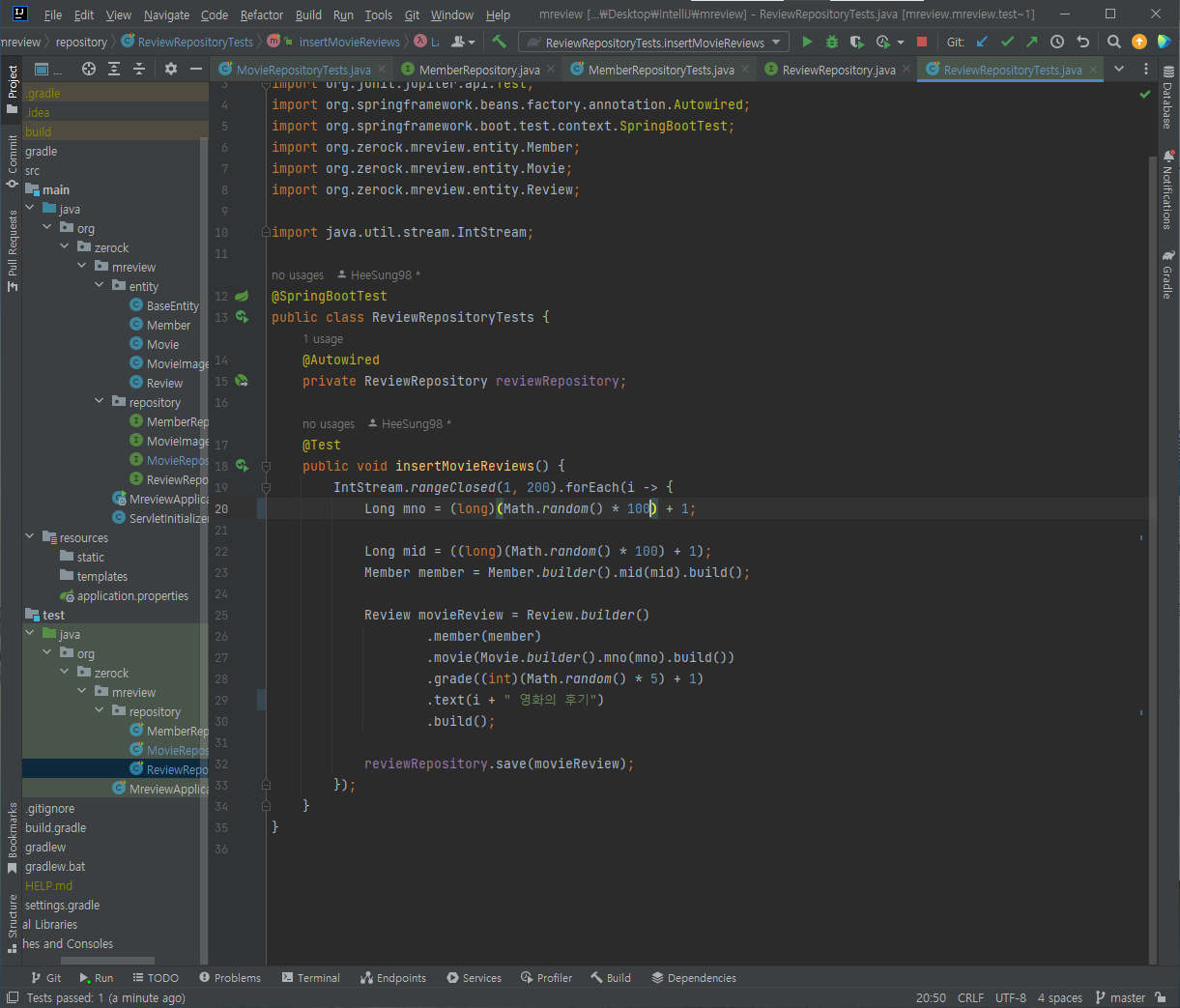
Task: Open the Refactor menu
Action: pyautogui.click(x=262, y=14)
